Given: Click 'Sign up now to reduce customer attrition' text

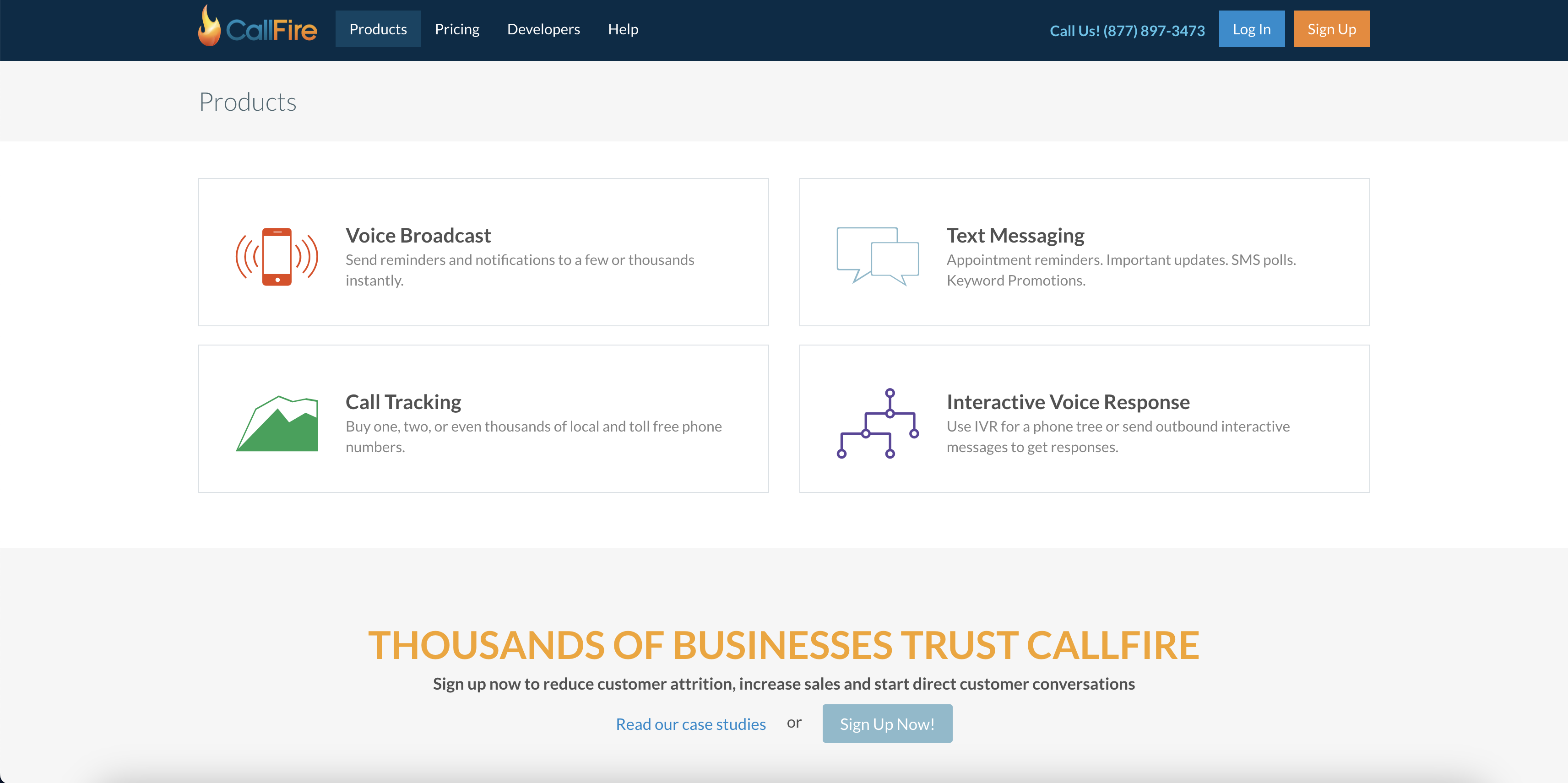Looking at the screenshot, I should coord(783,684).
